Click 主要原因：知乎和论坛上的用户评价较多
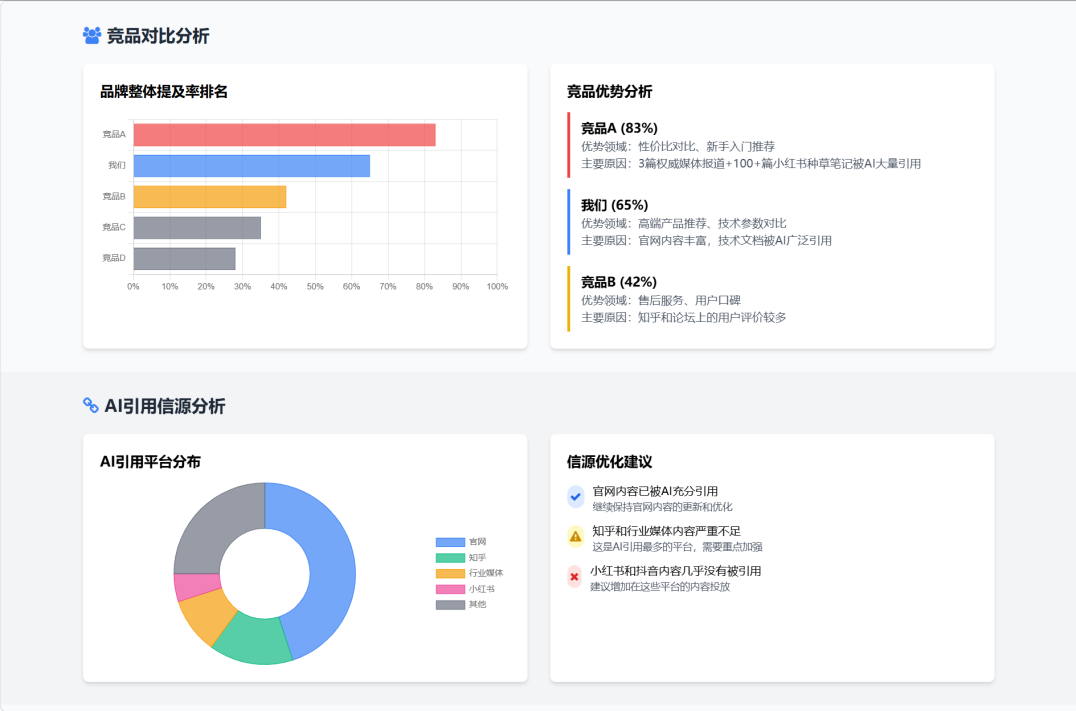The width and height of the screenshot is (1076, 711). [x=683, y=318]
